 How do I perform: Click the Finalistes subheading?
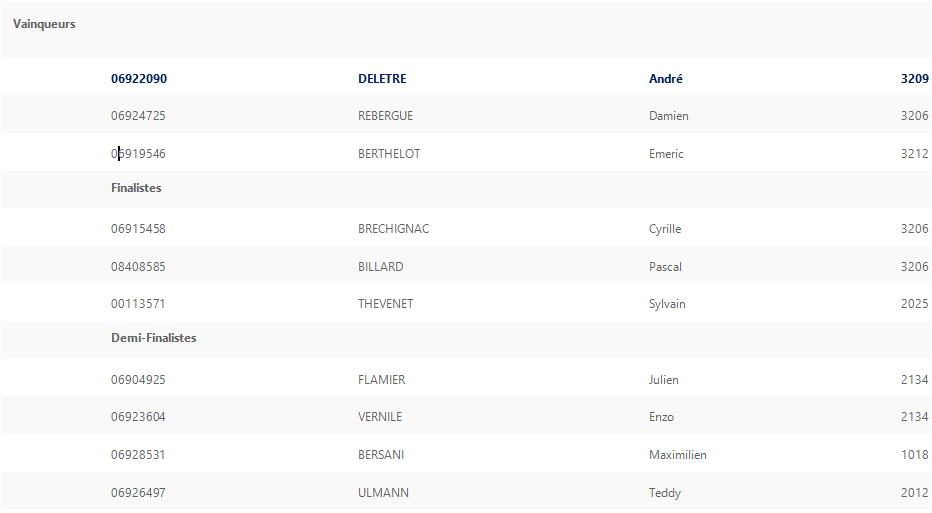pyautogui.click(x=136, y=188)
